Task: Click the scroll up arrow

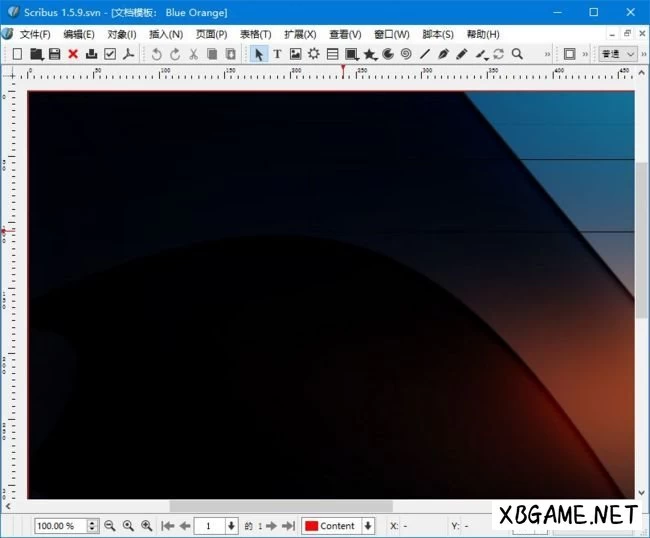Action: point(642,72)
